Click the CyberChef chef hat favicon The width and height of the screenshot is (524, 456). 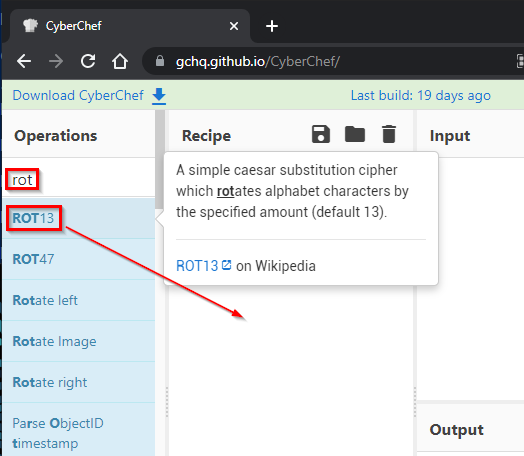(x=30, y=26)
